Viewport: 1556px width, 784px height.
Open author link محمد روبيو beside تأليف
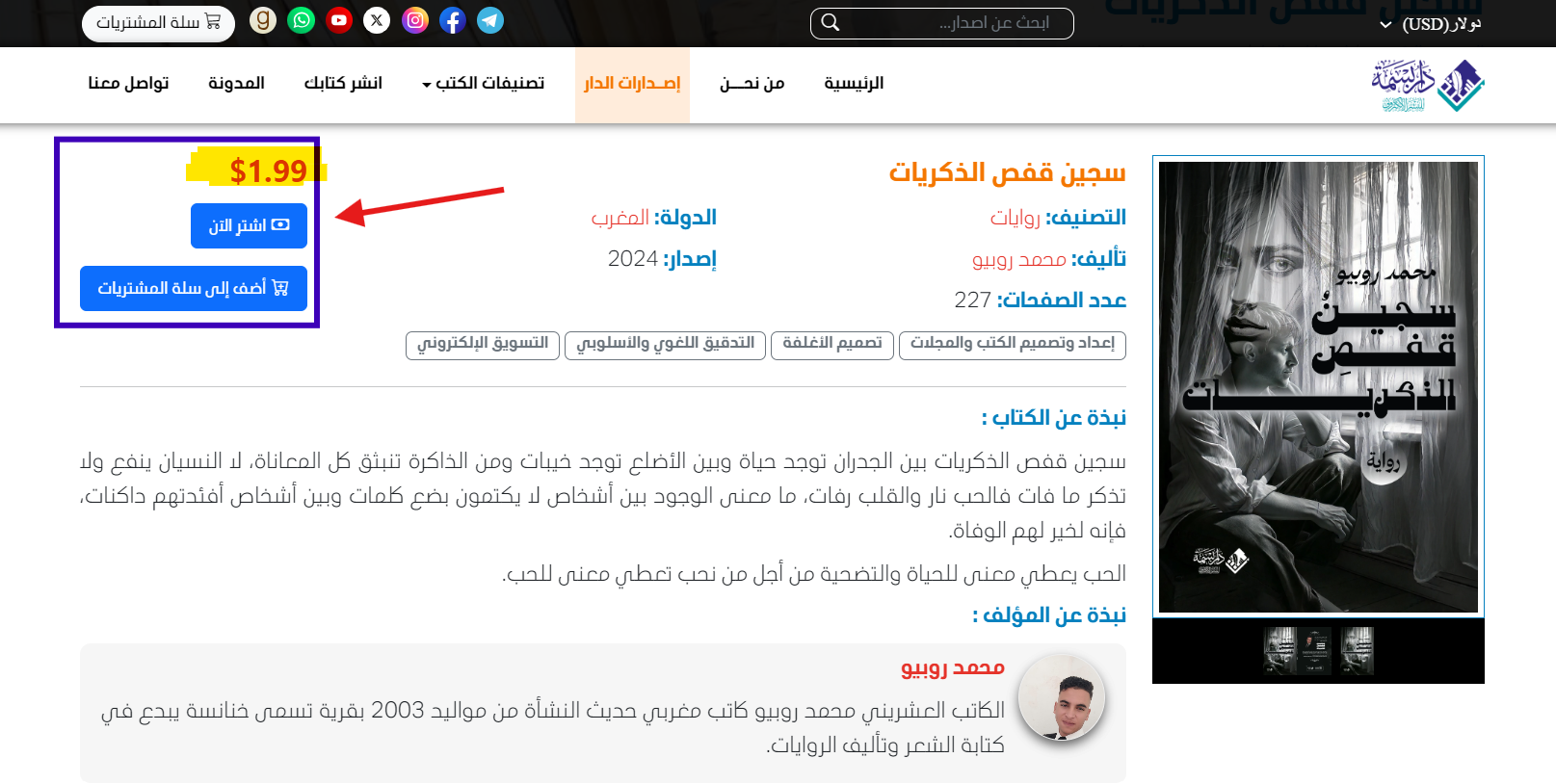pos(1019,259)
